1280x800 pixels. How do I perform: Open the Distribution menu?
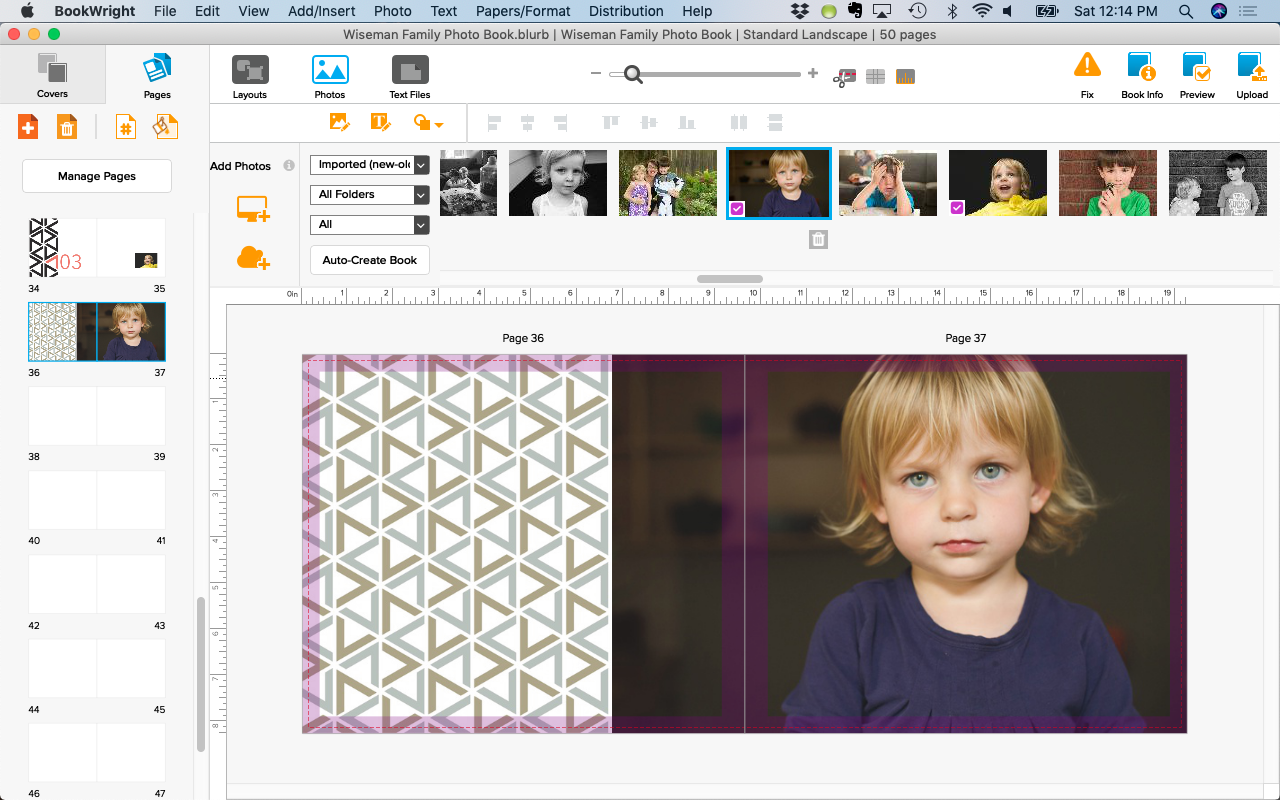point(626,11)
